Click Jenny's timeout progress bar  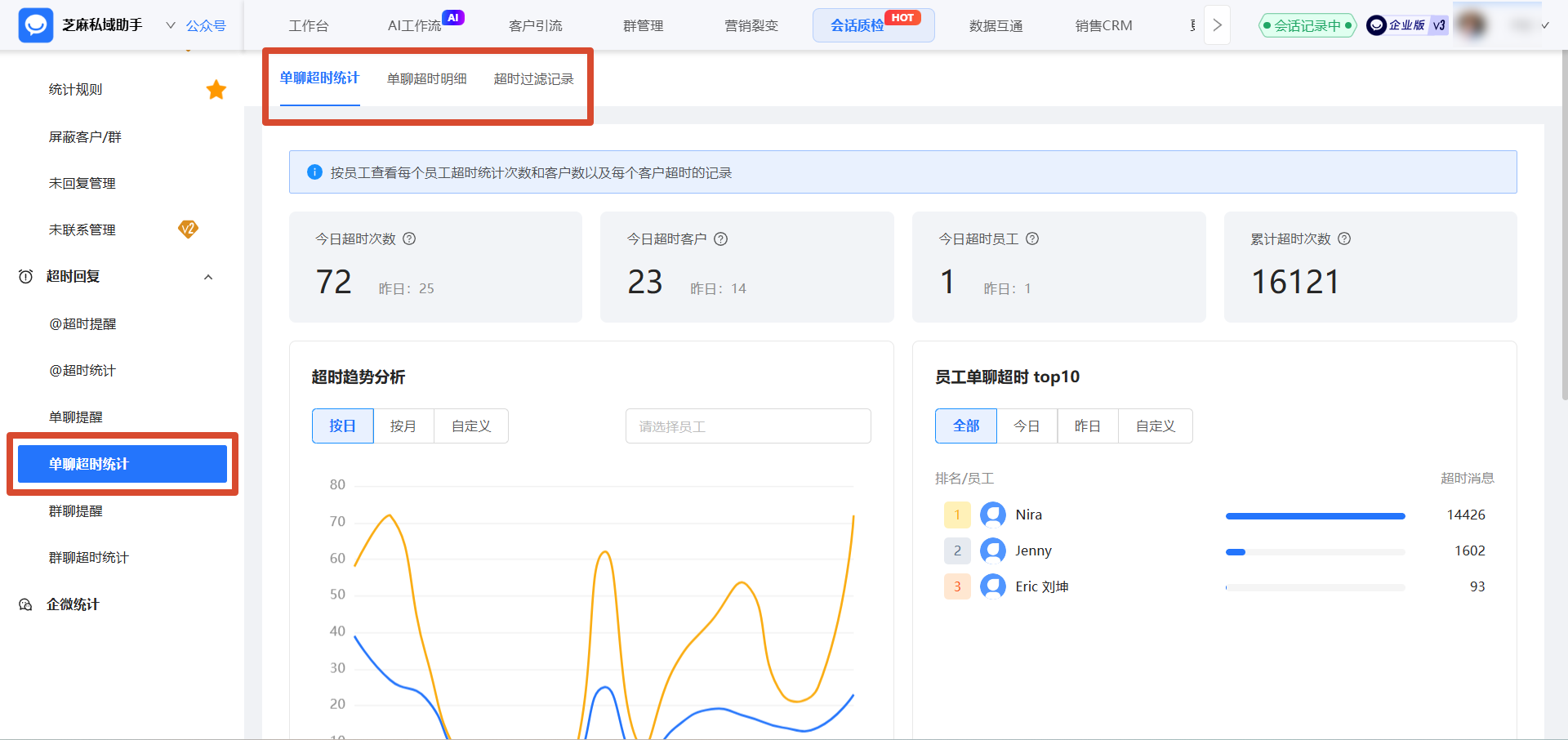[x=1315, y=552]
